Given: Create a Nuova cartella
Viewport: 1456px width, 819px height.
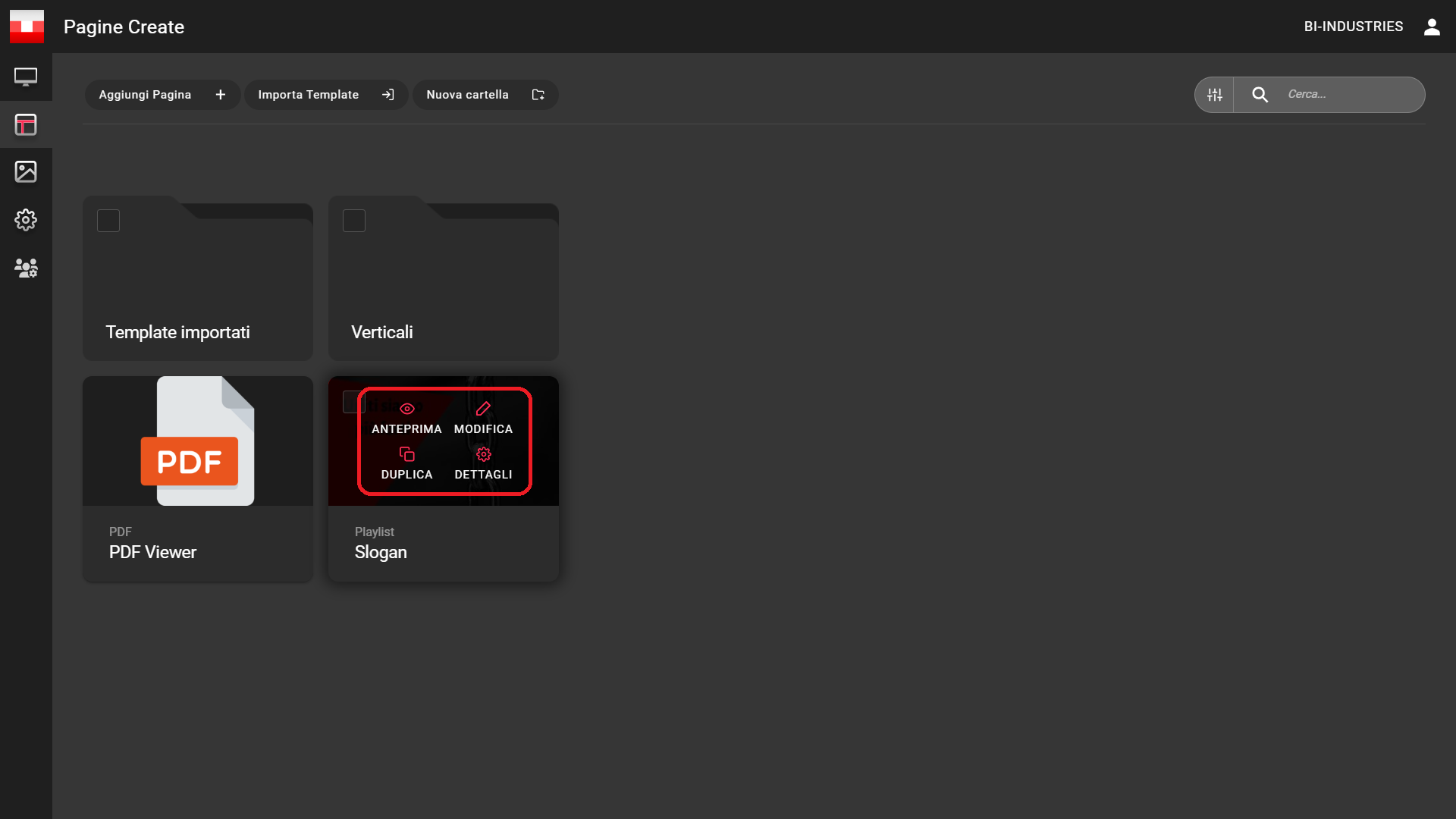Looking at the screenshot, I should pos(485,95).
